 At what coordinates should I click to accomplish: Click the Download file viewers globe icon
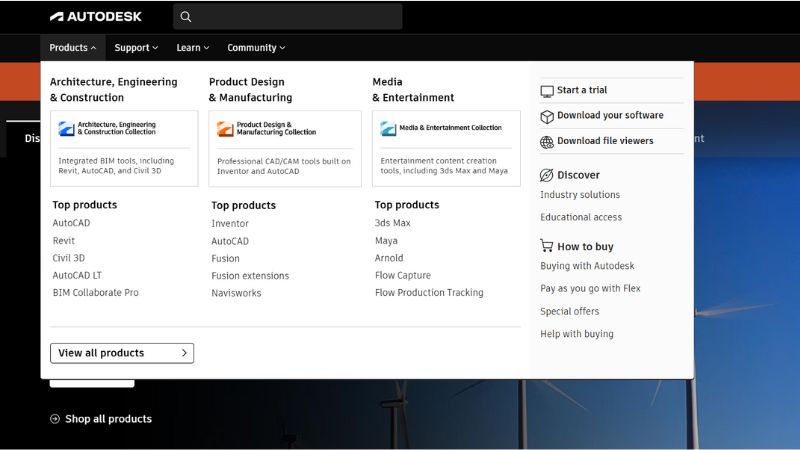pos(547,142)
